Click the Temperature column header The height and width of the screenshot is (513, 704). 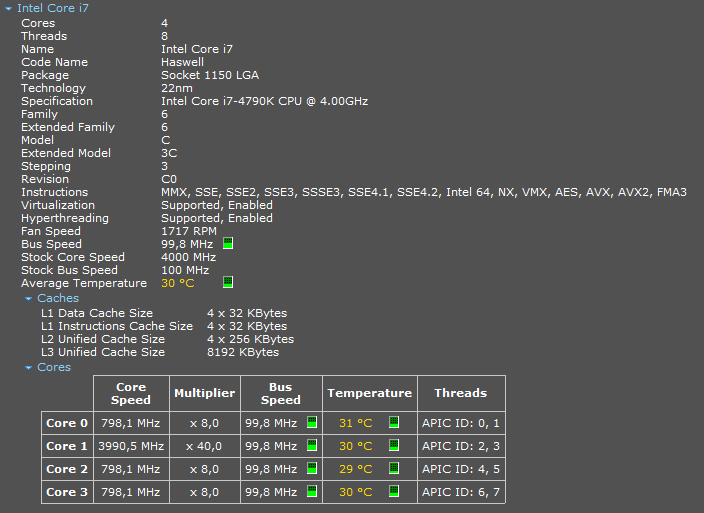click(370, 394)
